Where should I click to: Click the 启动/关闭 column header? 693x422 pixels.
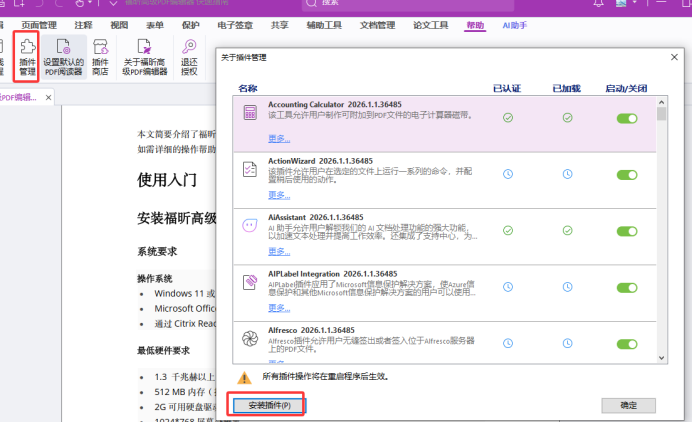[626, 88]
